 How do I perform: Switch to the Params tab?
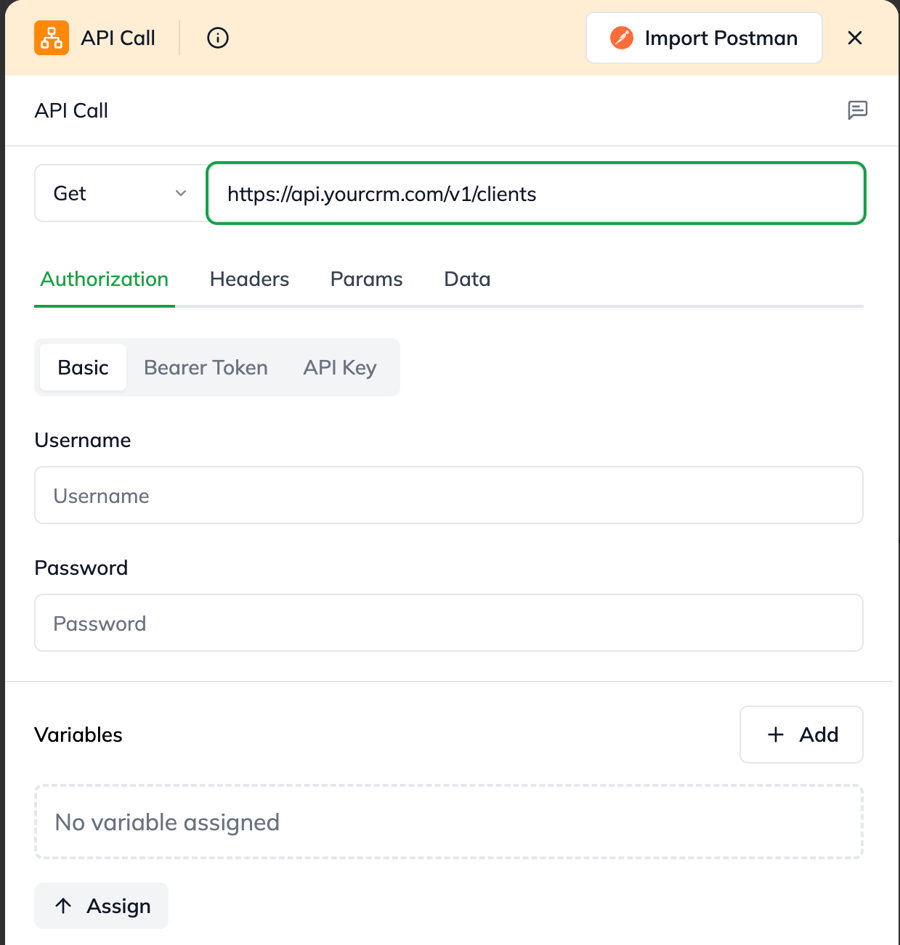pos(366,279)
